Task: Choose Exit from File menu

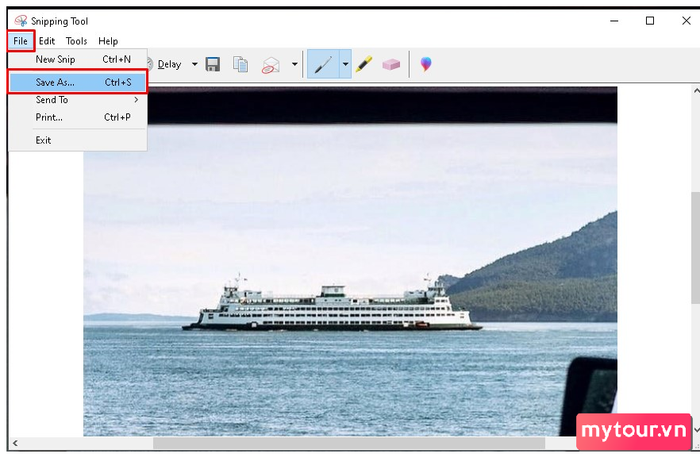Action: pos(78,140)
